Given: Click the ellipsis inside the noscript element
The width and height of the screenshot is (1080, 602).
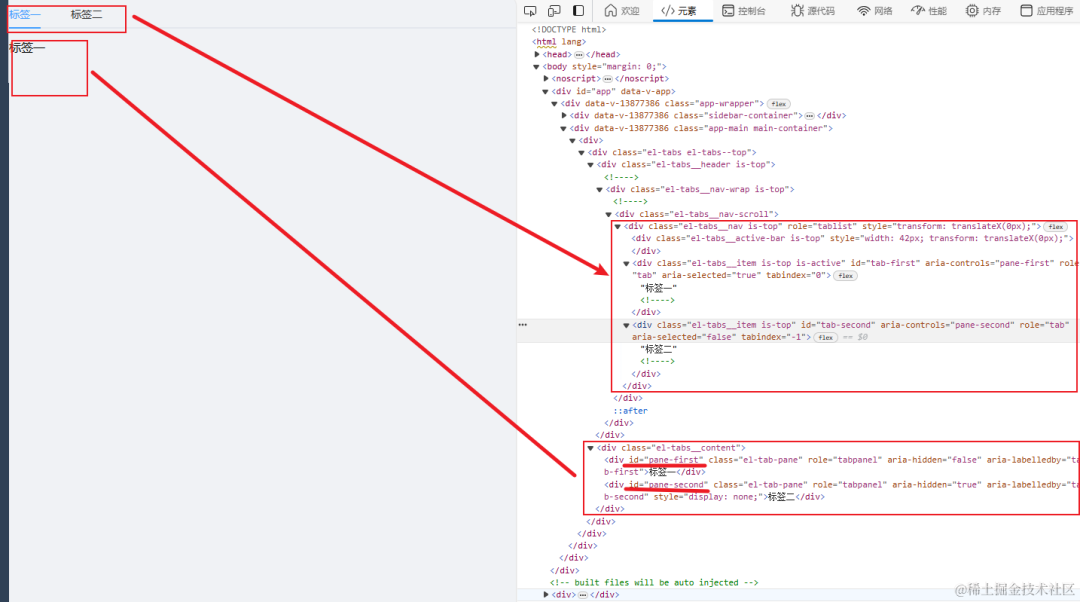Looking at the screenshot, I should tap(608, 79).
